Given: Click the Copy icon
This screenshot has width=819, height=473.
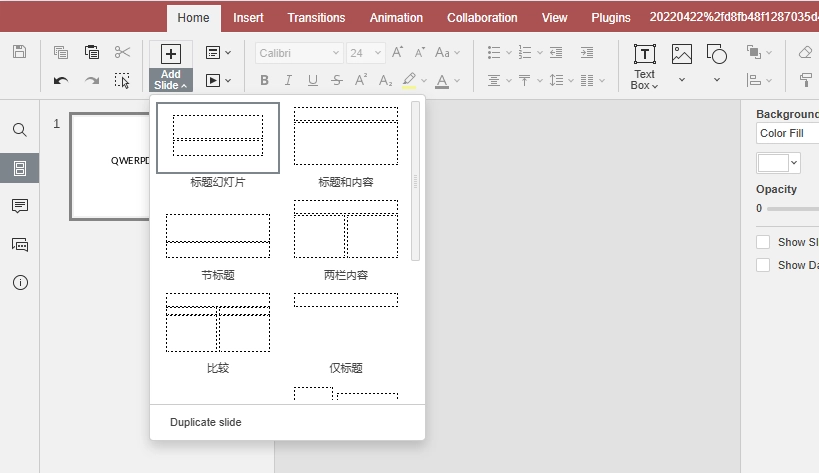Looking at the screenshot, I should [61, 52].
